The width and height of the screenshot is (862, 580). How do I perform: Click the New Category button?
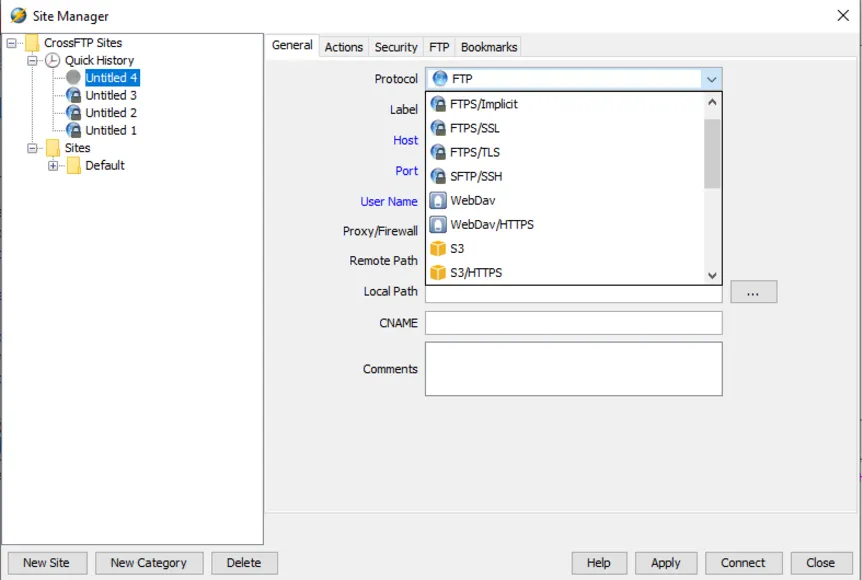149,563
